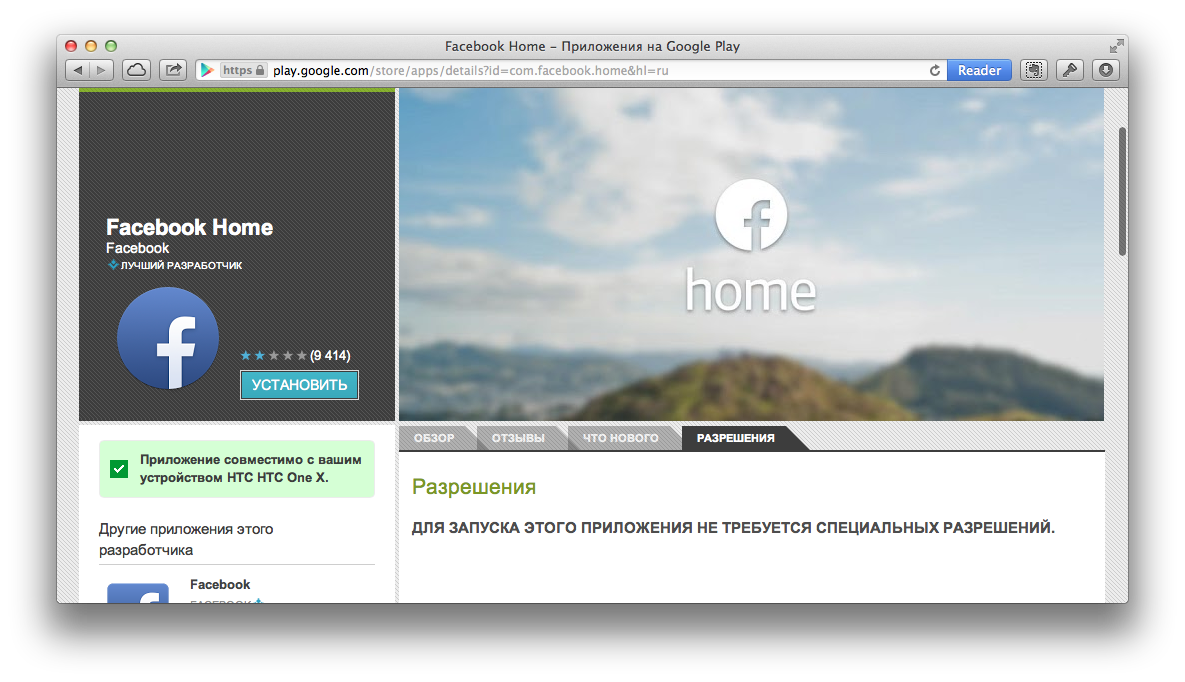The image size is (1185, 682).
Task: Enter full screen with the diagonal arrows icon
Action: [x=1116, y=46]
